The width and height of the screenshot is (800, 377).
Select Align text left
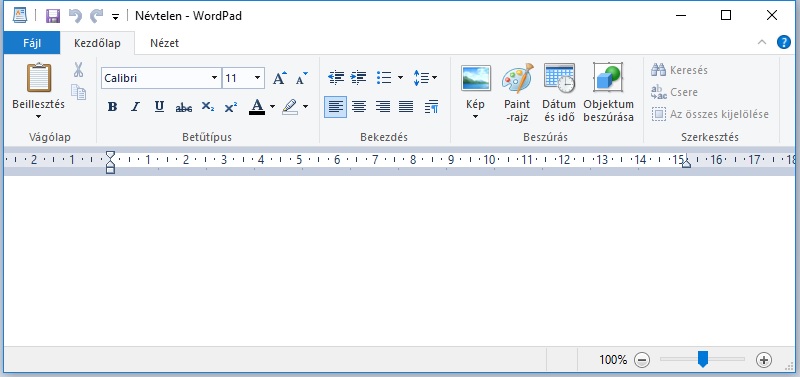[x=335, y=107]
